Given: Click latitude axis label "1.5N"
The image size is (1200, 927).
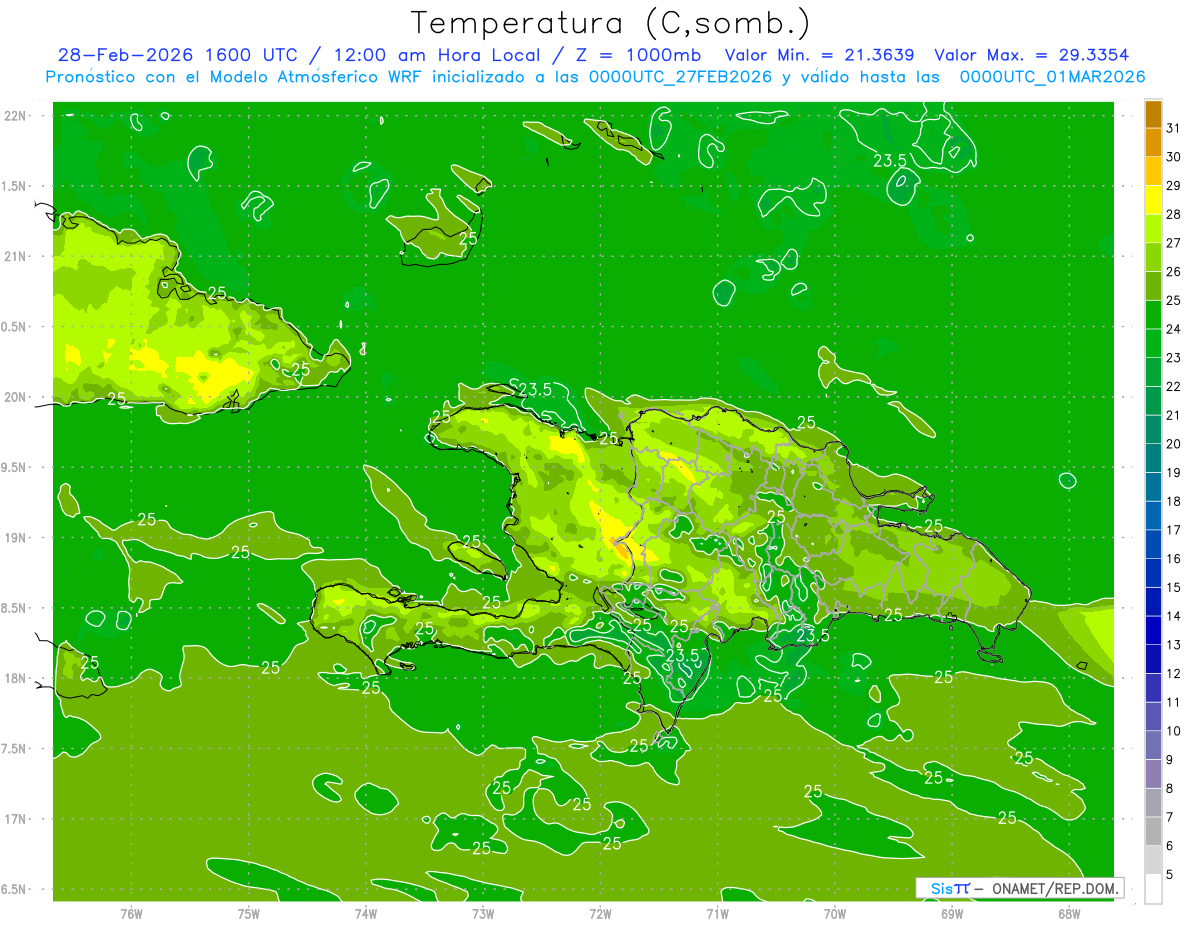Looking at the screenshot, I should tap(15, 186).
